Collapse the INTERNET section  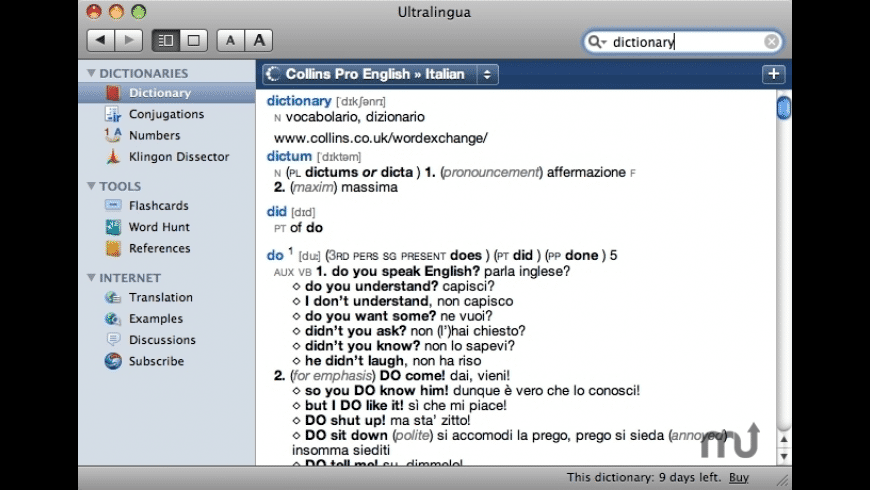91,277
